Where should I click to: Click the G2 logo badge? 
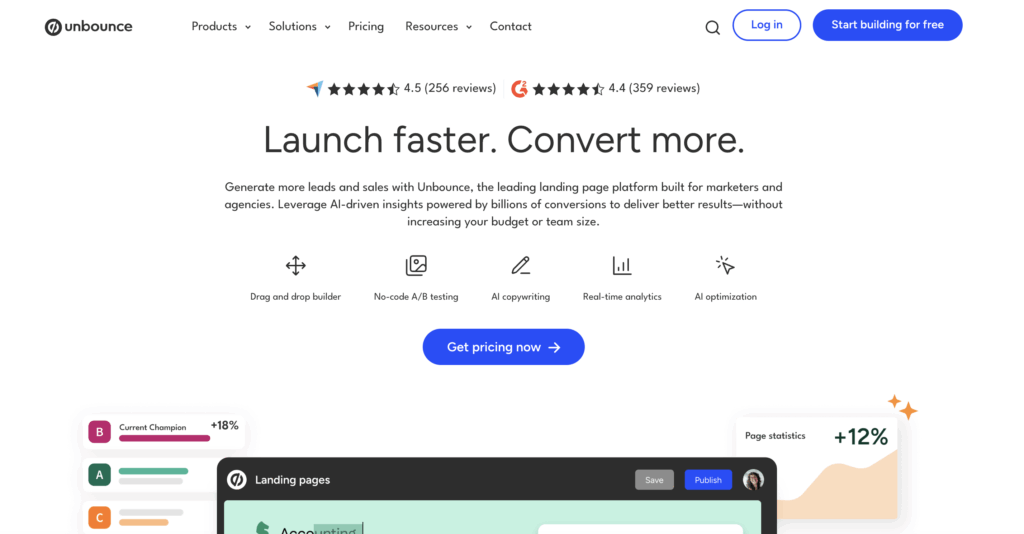pyautogui.click(x=519, y=88)
